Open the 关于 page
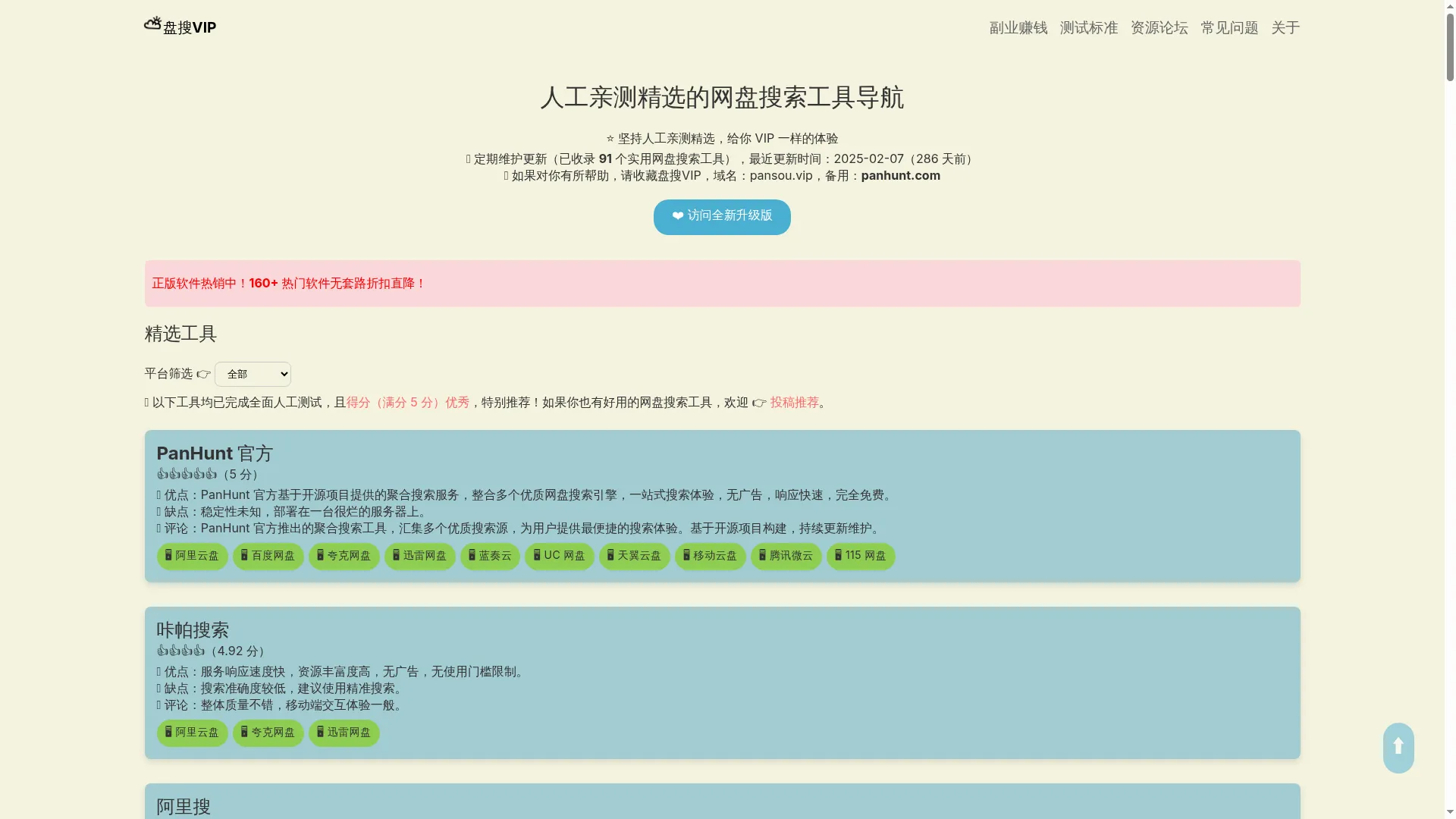1456x819 pixels. (x=1285, y=27)
